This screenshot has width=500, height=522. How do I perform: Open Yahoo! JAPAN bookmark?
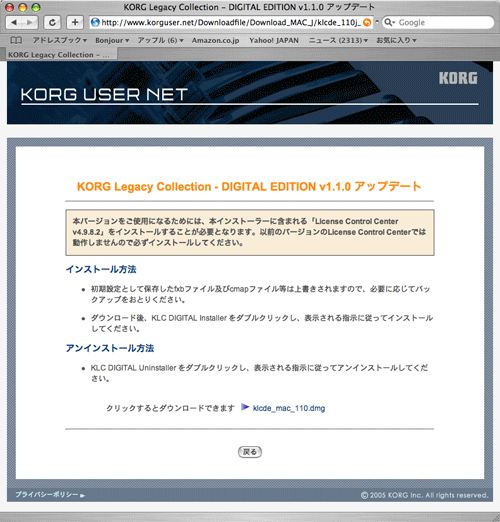tap(274, 40)
